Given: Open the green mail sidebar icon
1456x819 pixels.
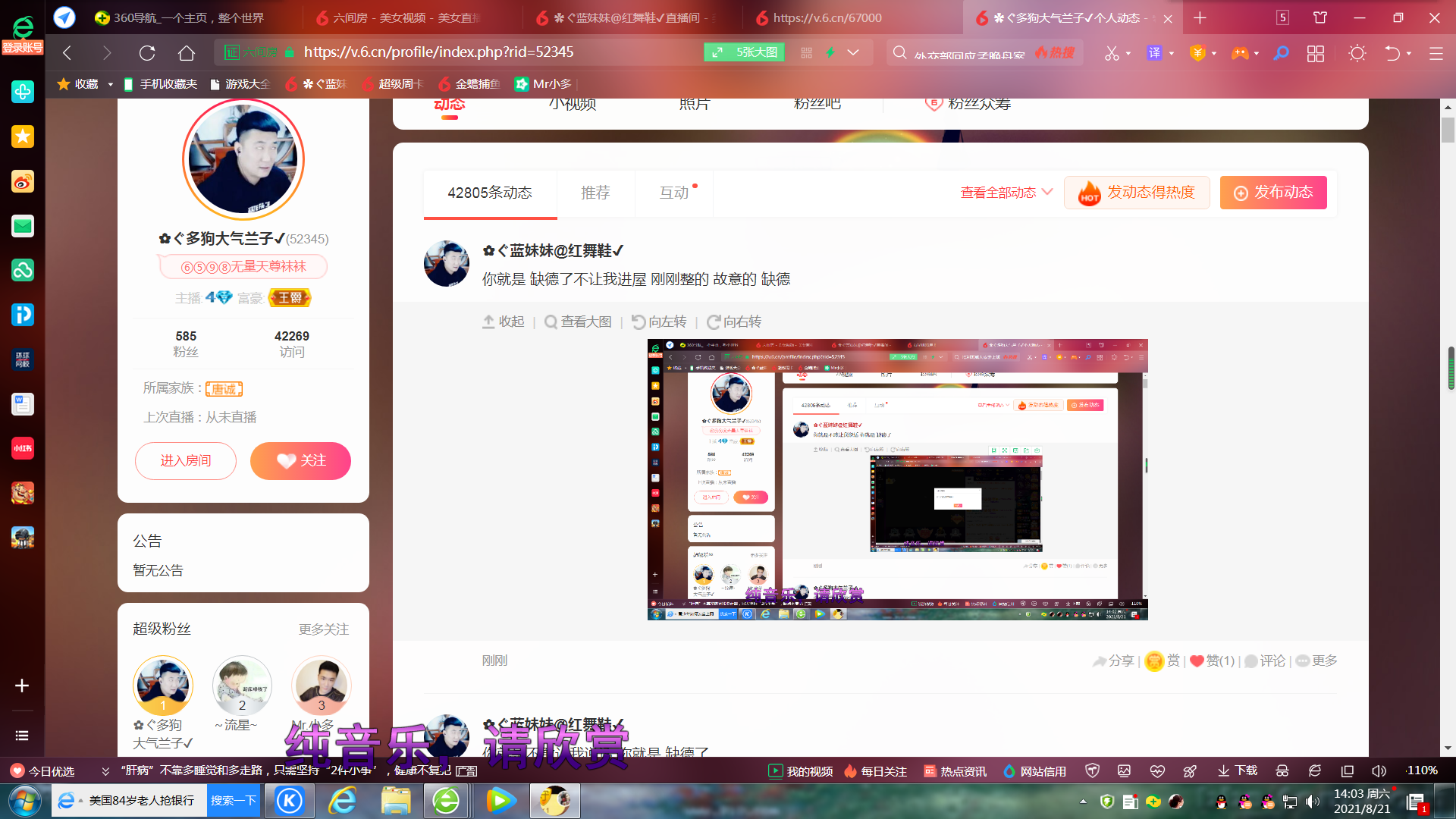Looking at the screenshot, I should (23, 226).
